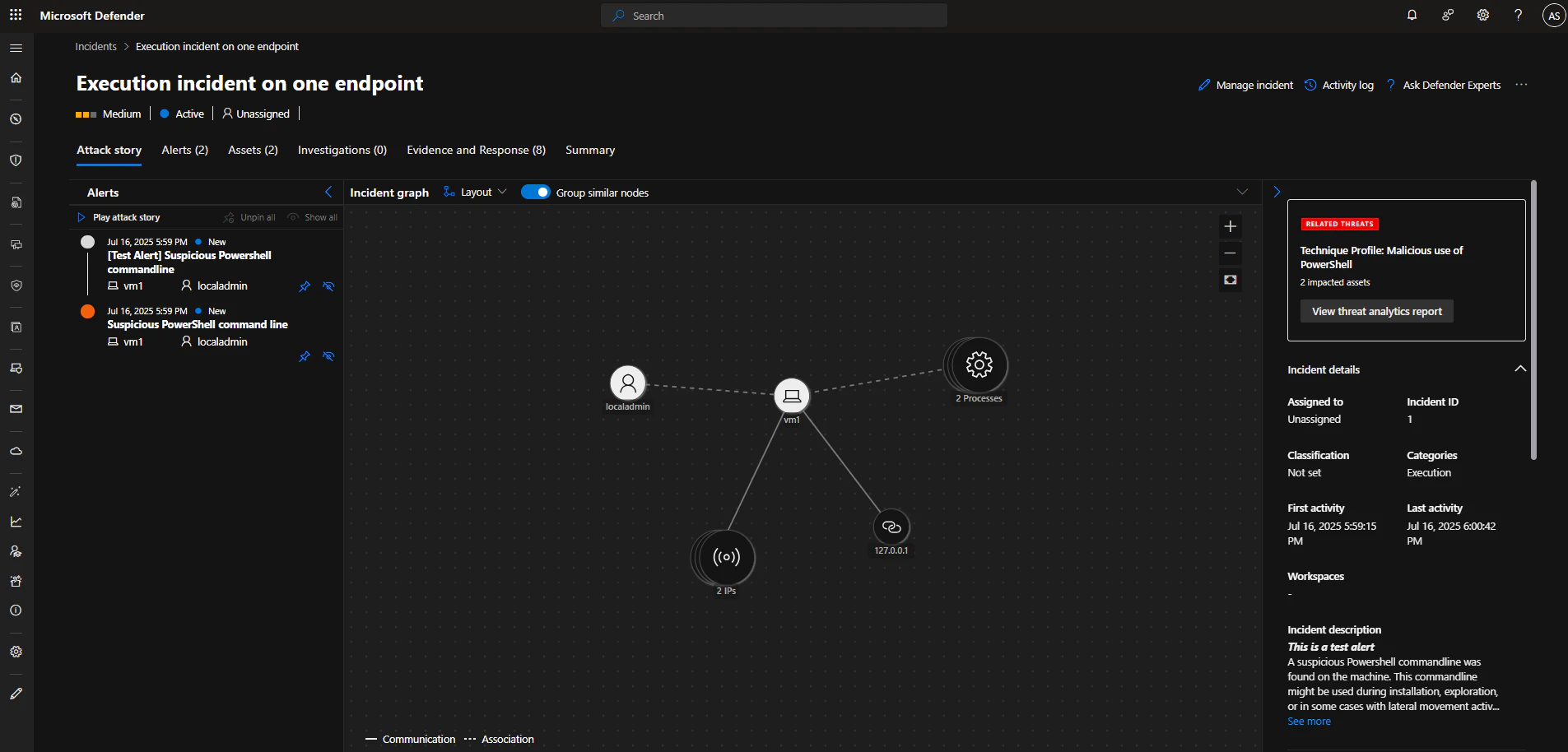
Task: Navigate to Incidents breadcrumb
Action: pyautogui.click(x=95, y=47)
